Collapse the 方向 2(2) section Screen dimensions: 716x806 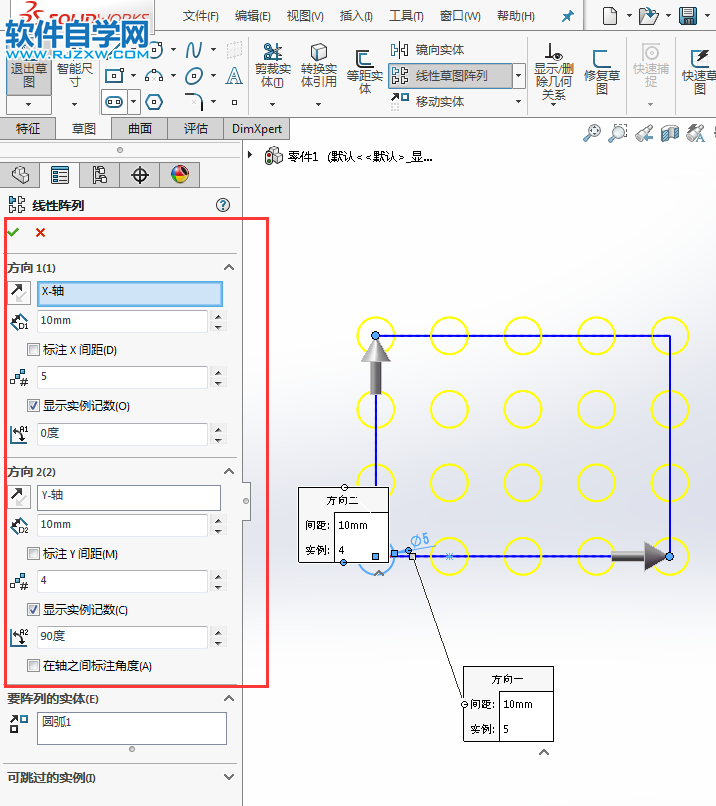(229, 471)
